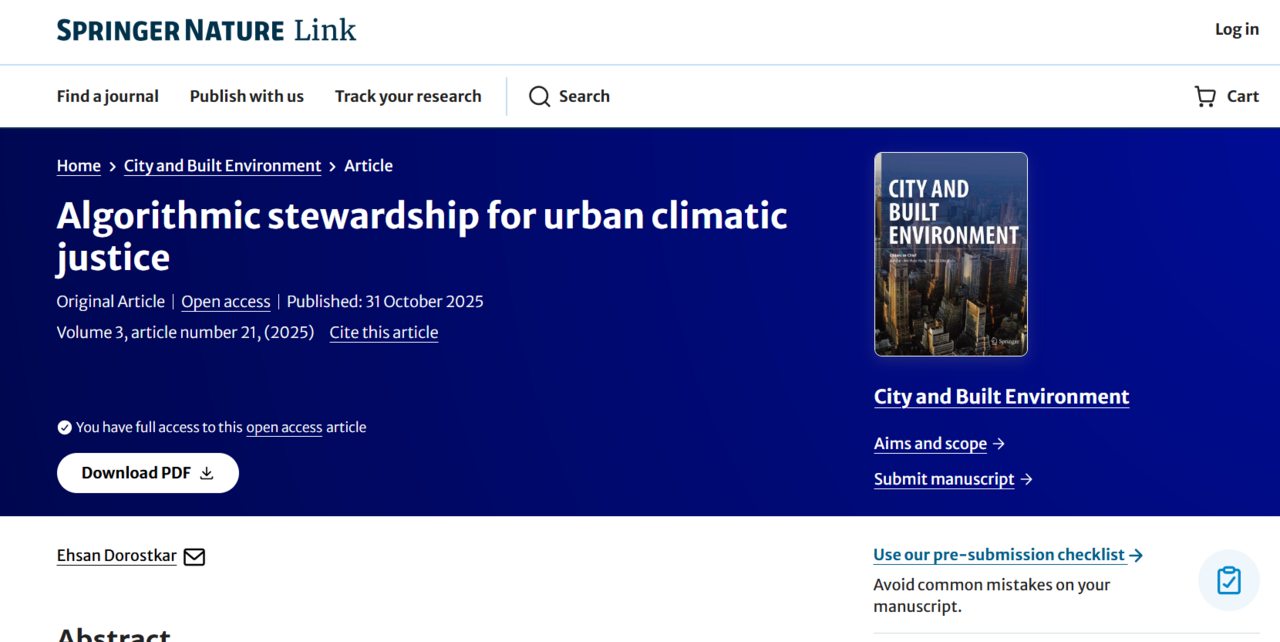
Task: Open the Download PDF dropdown button
Action: tap(147, 472)
